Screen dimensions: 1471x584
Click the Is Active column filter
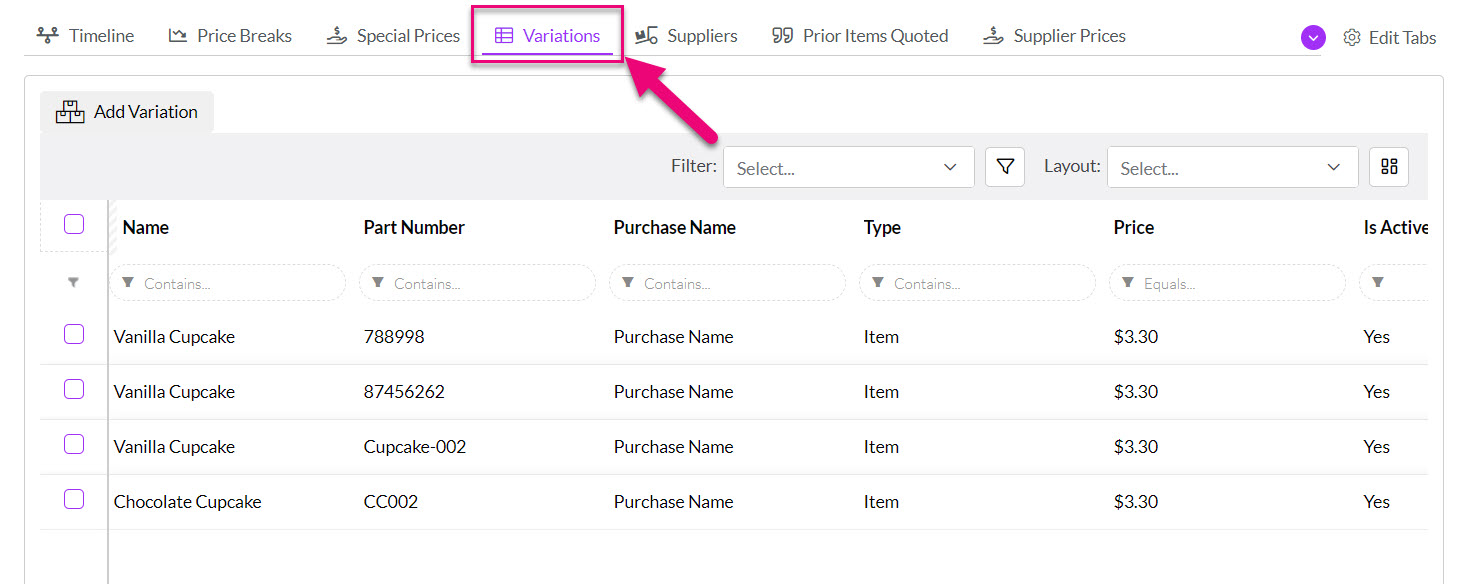tap(1393, 283)
